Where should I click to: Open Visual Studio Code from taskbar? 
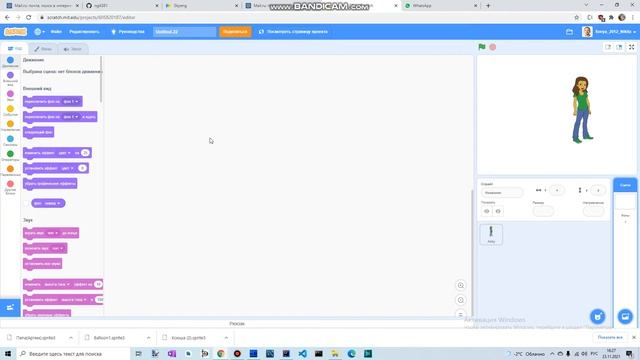[x=302, y=353]
